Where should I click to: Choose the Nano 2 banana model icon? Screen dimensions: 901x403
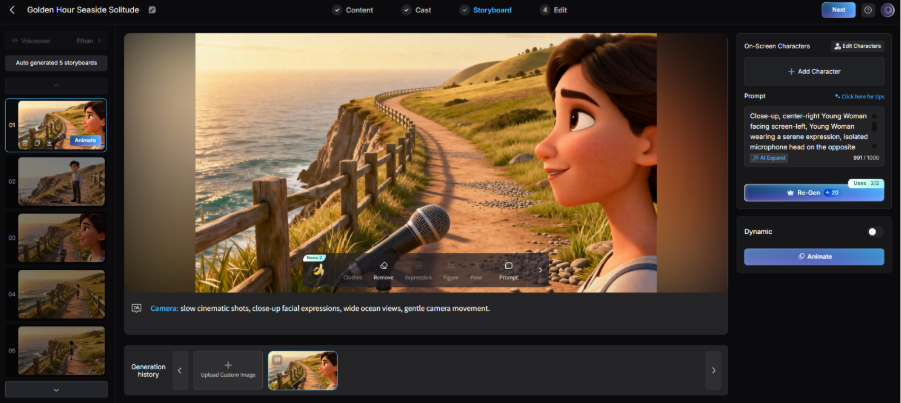click(x=318, y=270)
